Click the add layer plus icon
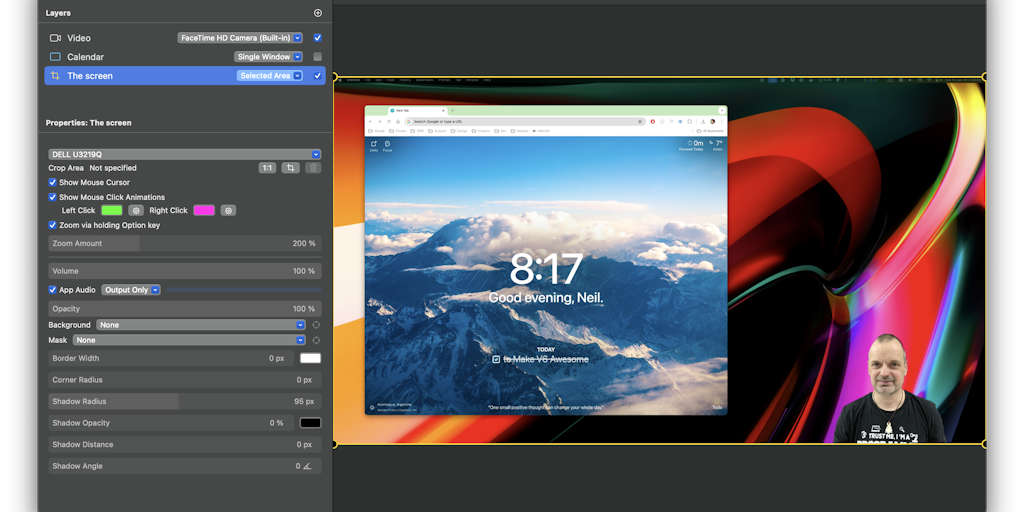1024x512 pixels. 318,13
